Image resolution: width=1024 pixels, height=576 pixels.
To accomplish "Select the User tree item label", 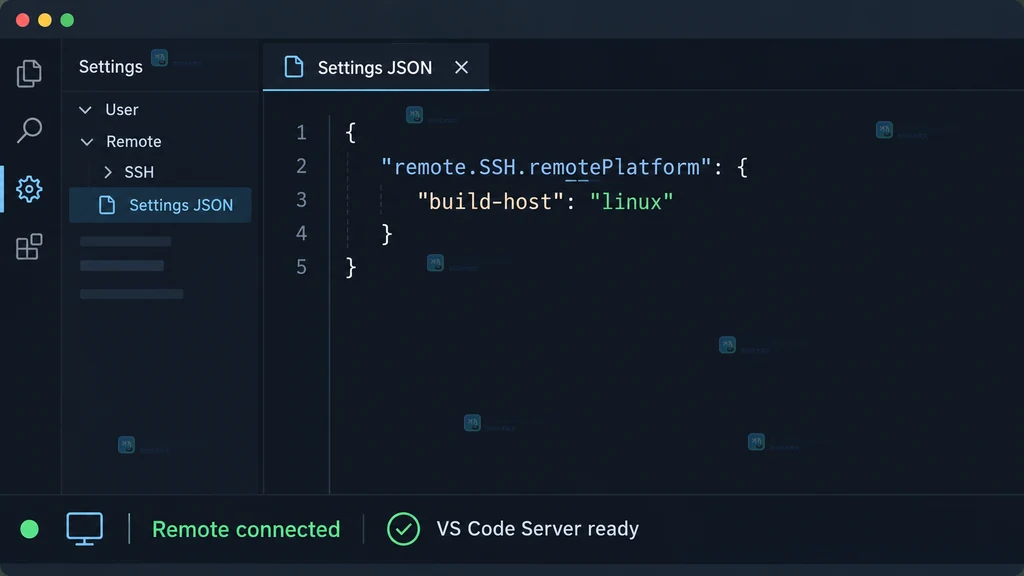I will (122, 110).
